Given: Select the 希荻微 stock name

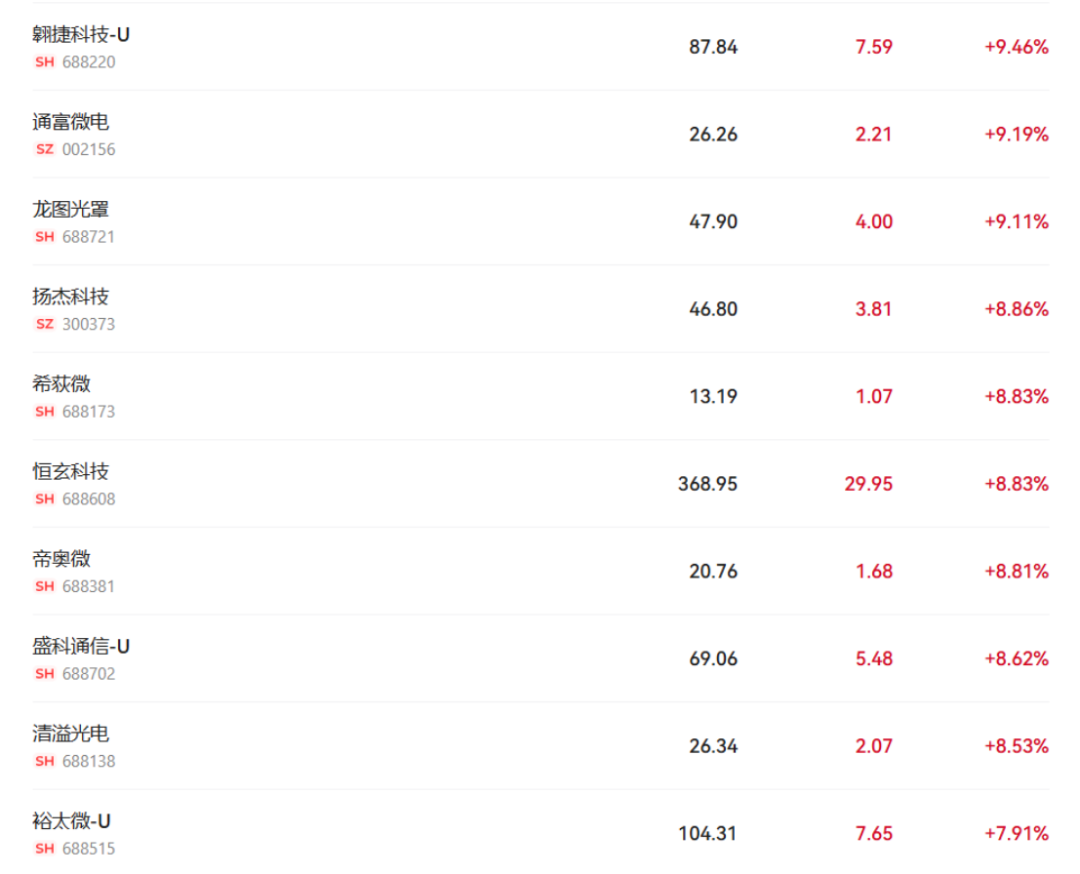Looking at the screenshot, I should pyautogui.click(x=61, y=384).
